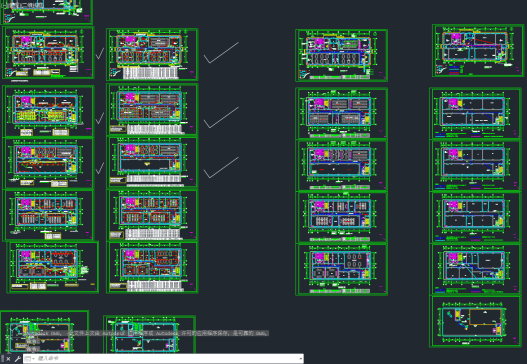Viewport: 527px width, 364px height.
Task: Select the lowest small checkmark annotation
Action: [100, 168]
